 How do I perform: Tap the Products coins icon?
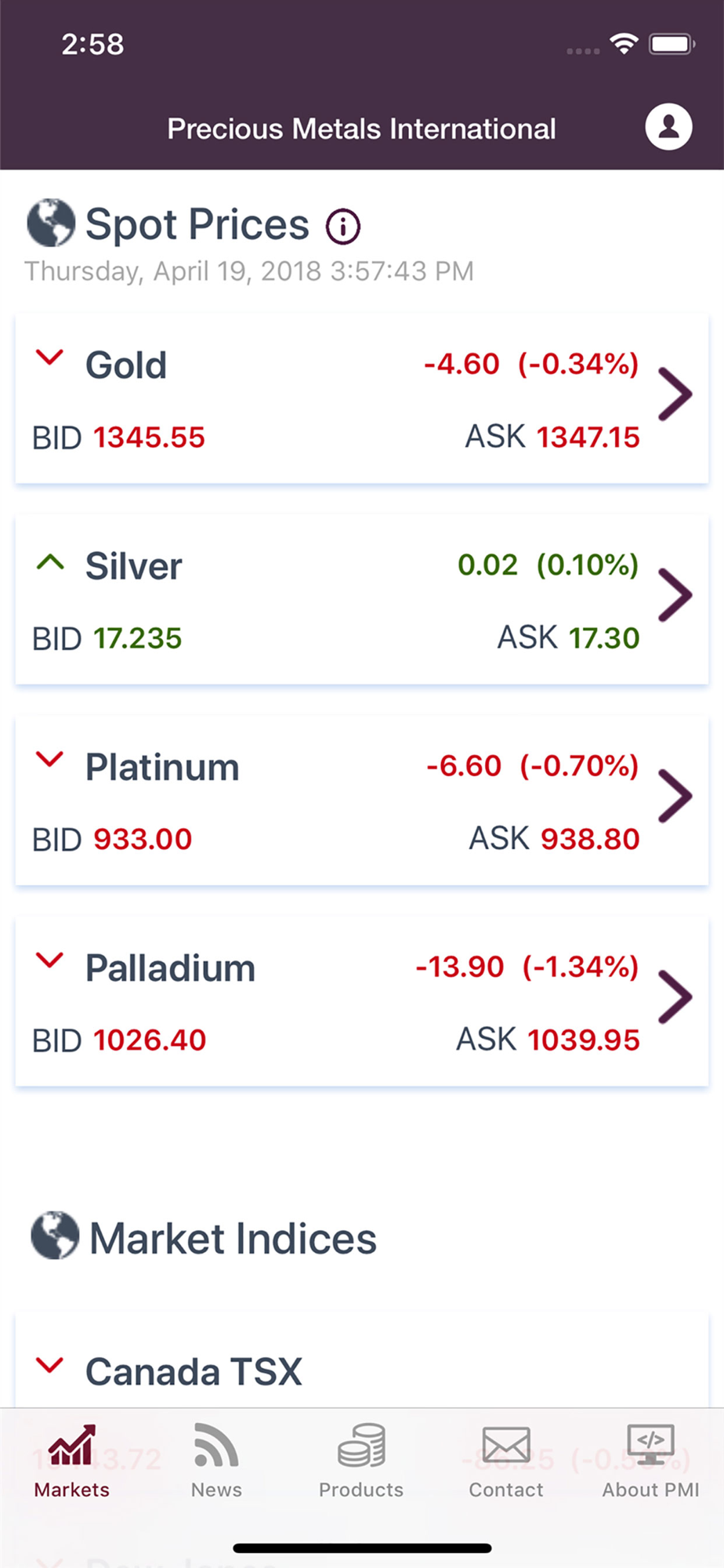pyautogui.click(x=361, y=1446)
